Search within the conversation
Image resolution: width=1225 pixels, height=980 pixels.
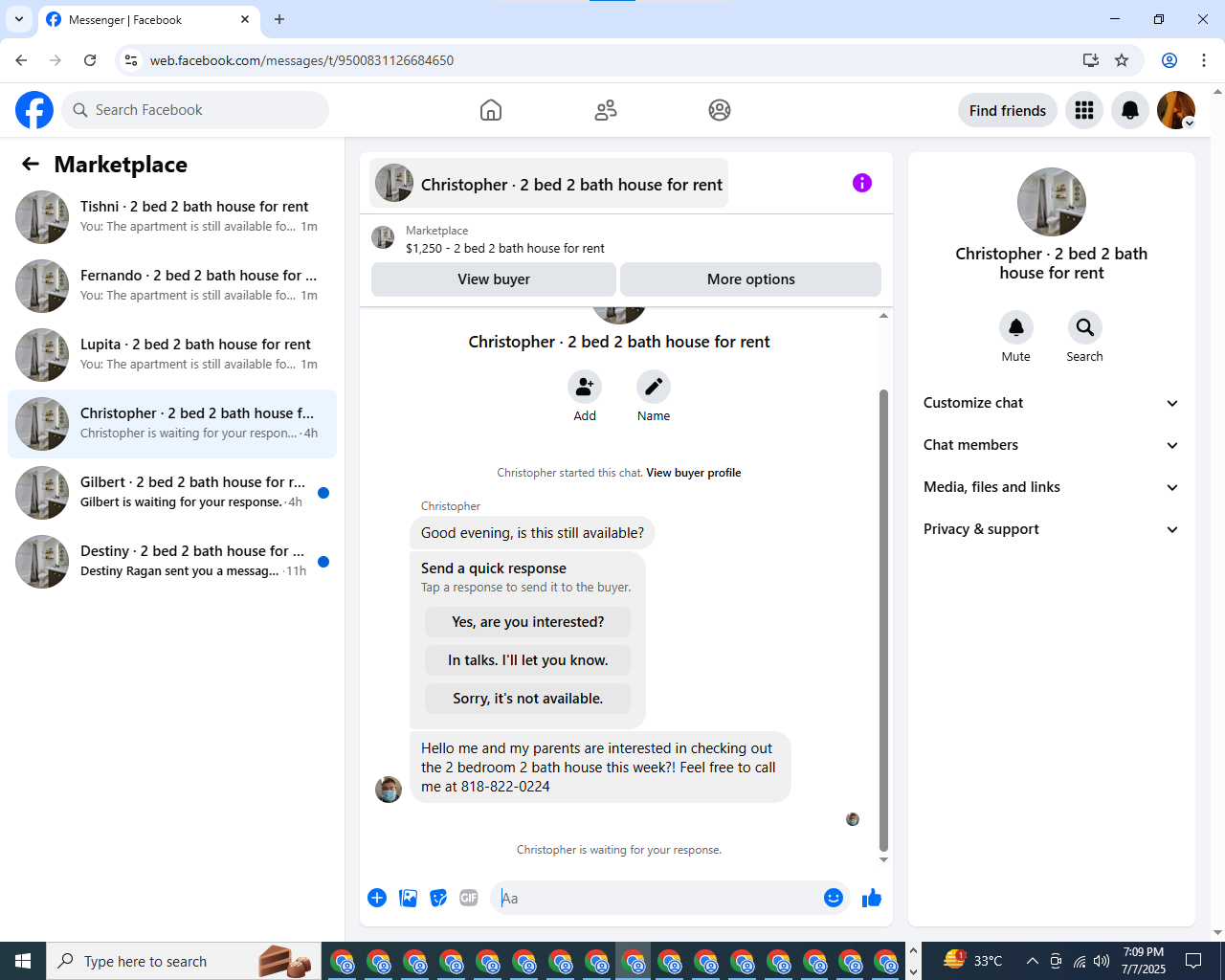1085,327
